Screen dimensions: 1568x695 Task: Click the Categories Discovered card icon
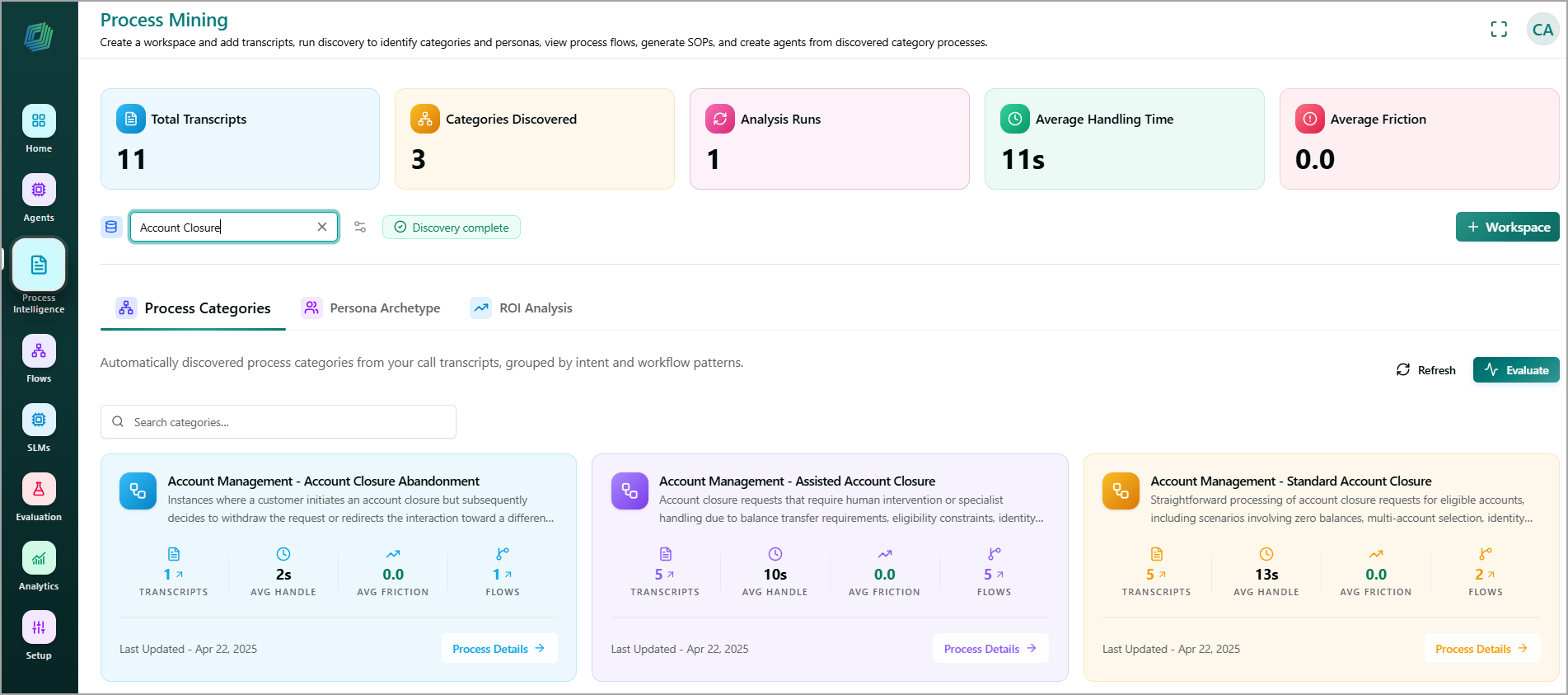(425, 119)
